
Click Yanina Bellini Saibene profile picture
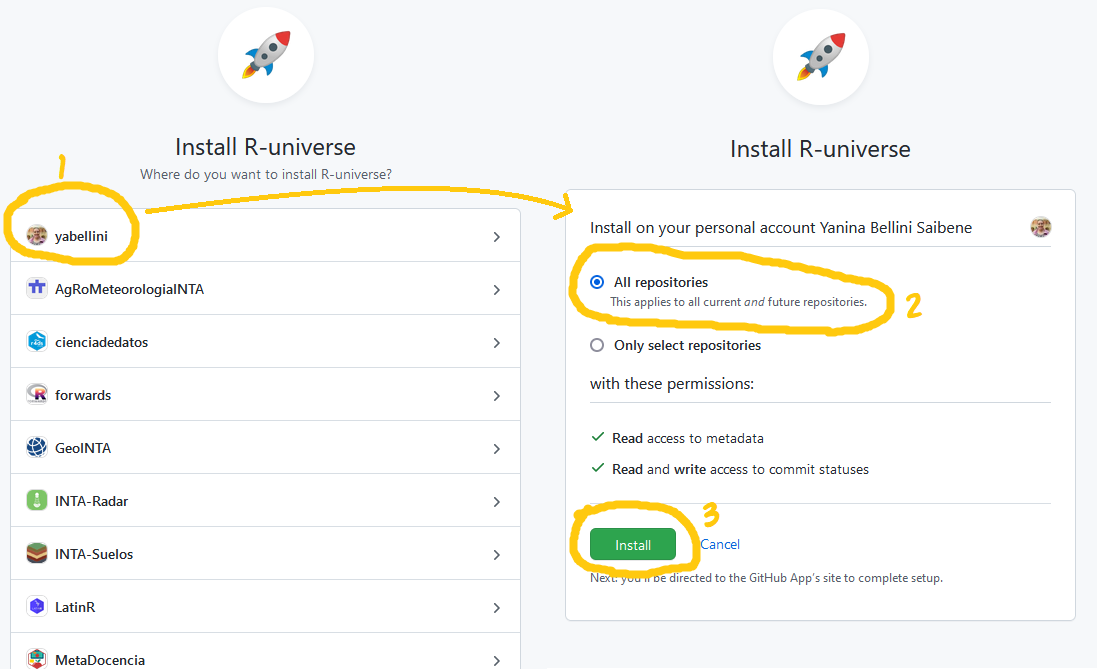click(1041, 227)
